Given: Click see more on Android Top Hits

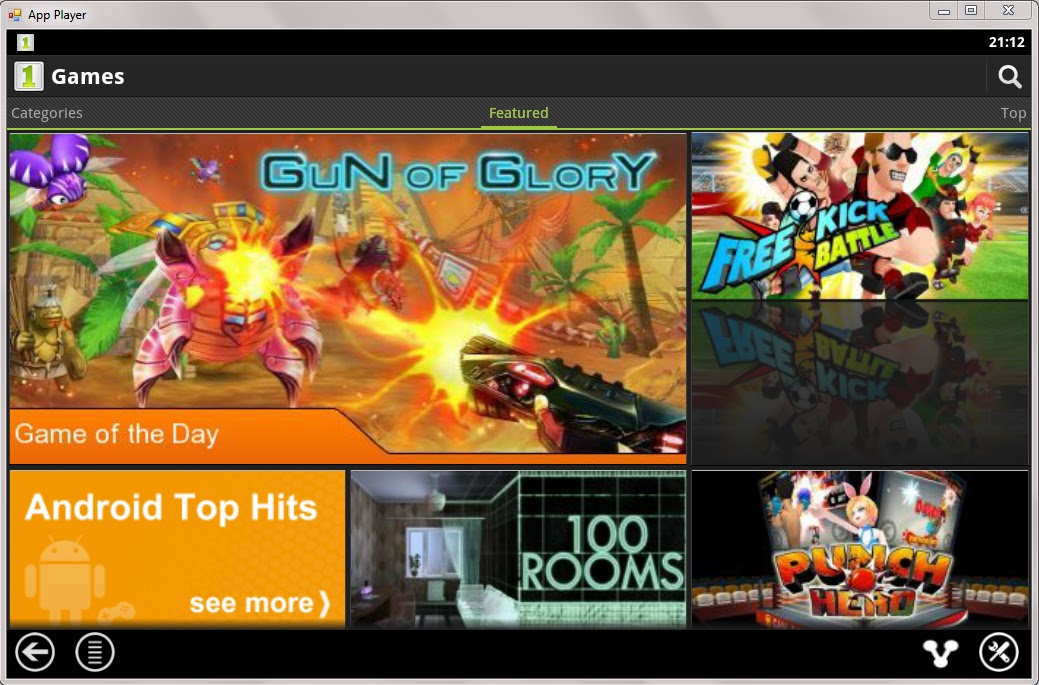Looking at the screenshot, I should click(260, 604).
